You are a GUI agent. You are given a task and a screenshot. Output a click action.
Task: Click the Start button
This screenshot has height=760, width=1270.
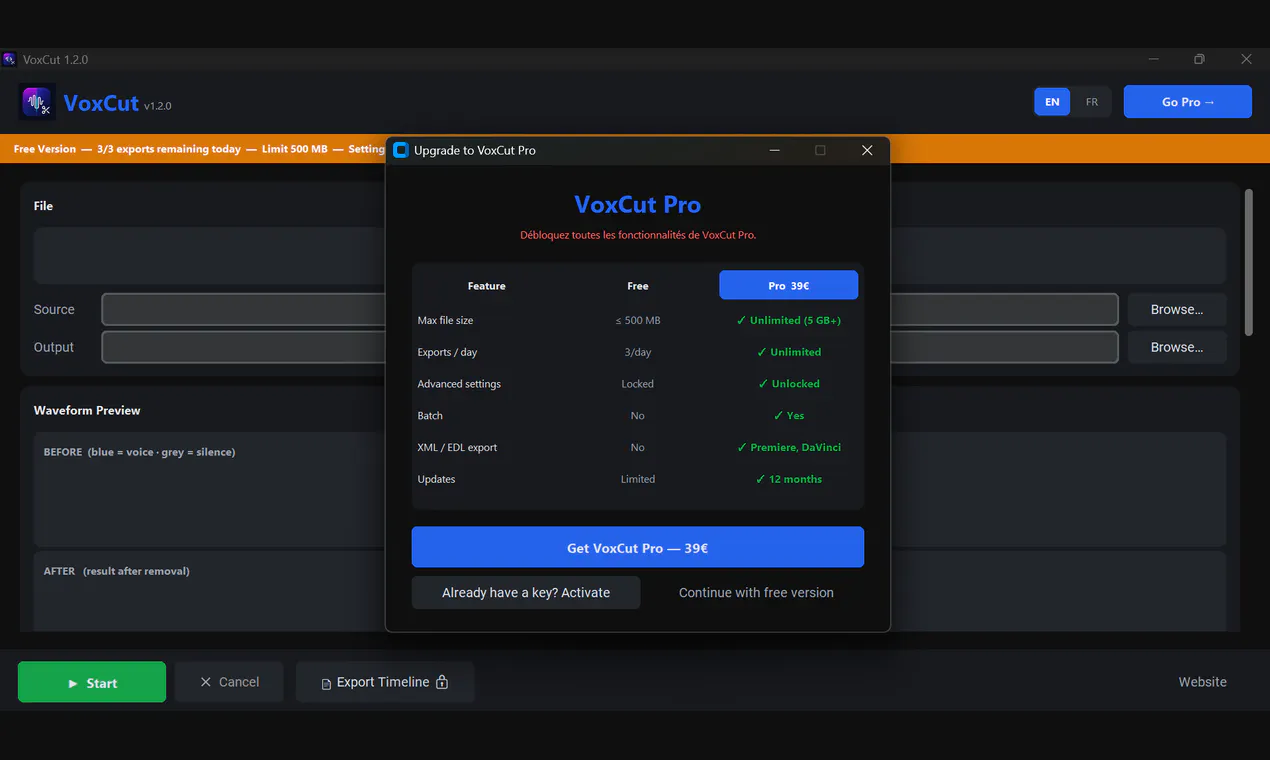92,682
